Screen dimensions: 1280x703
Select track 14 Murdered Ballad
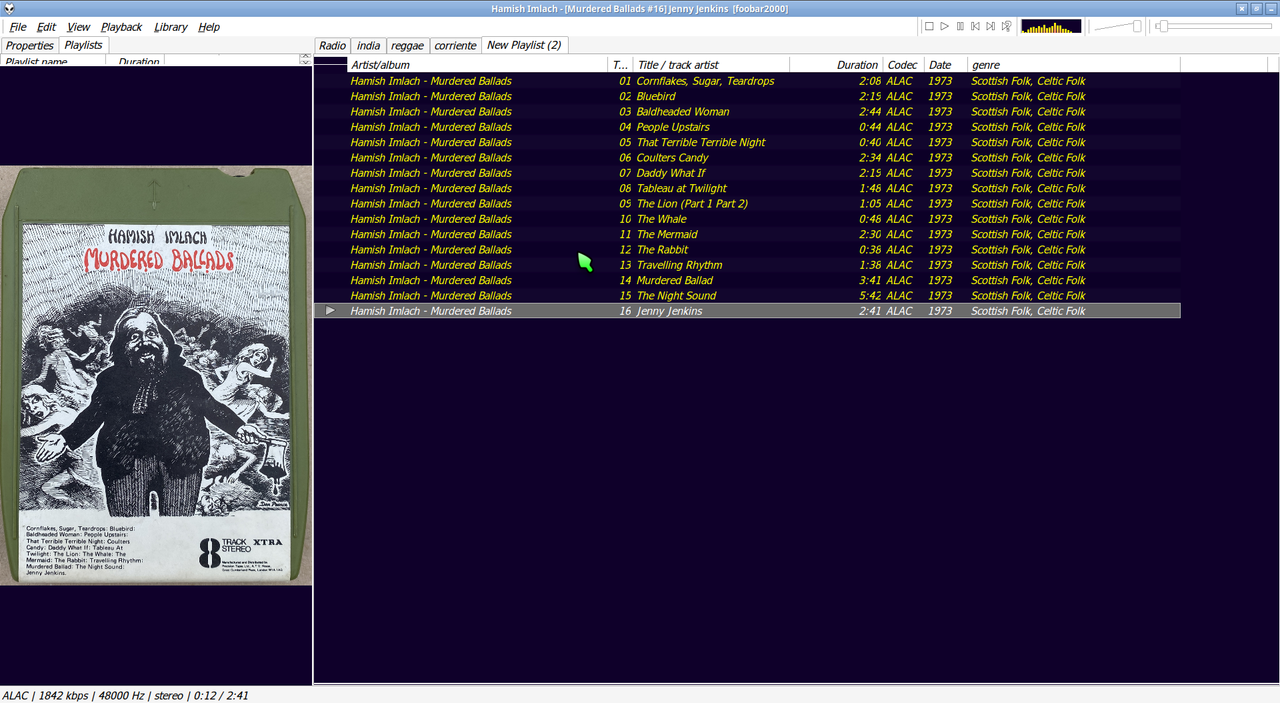click(747, 280)
